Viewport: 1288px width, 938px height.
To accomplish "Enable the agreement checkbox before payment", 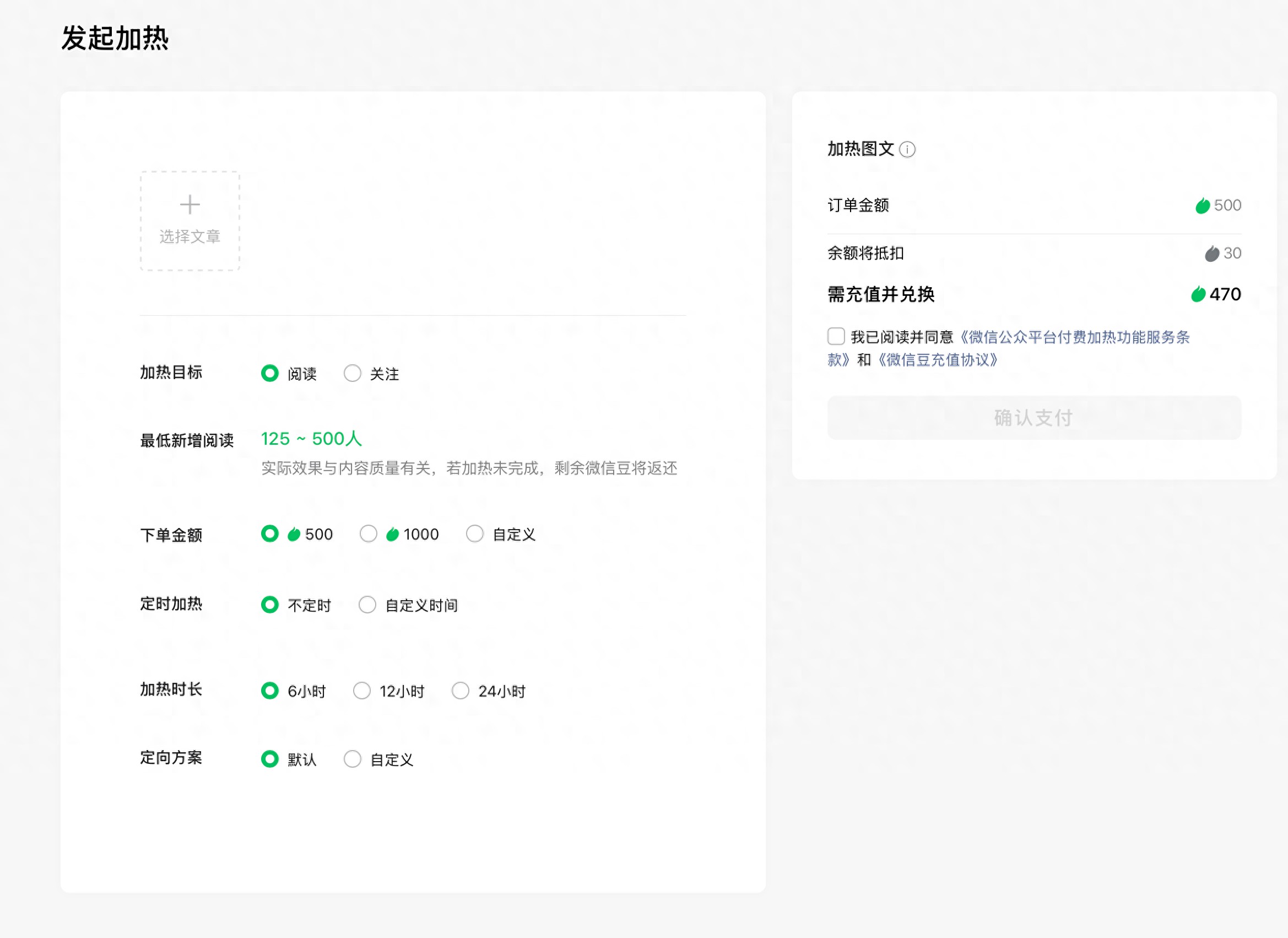I will (836, 337).
